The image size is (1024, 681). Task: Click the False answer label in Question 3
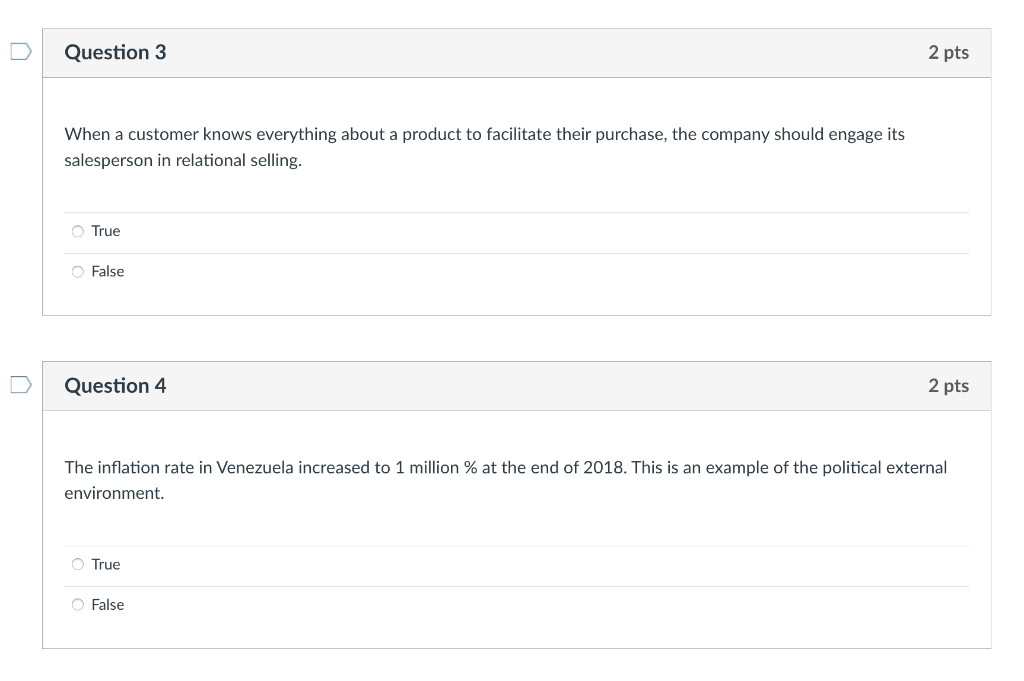point(108,271)
